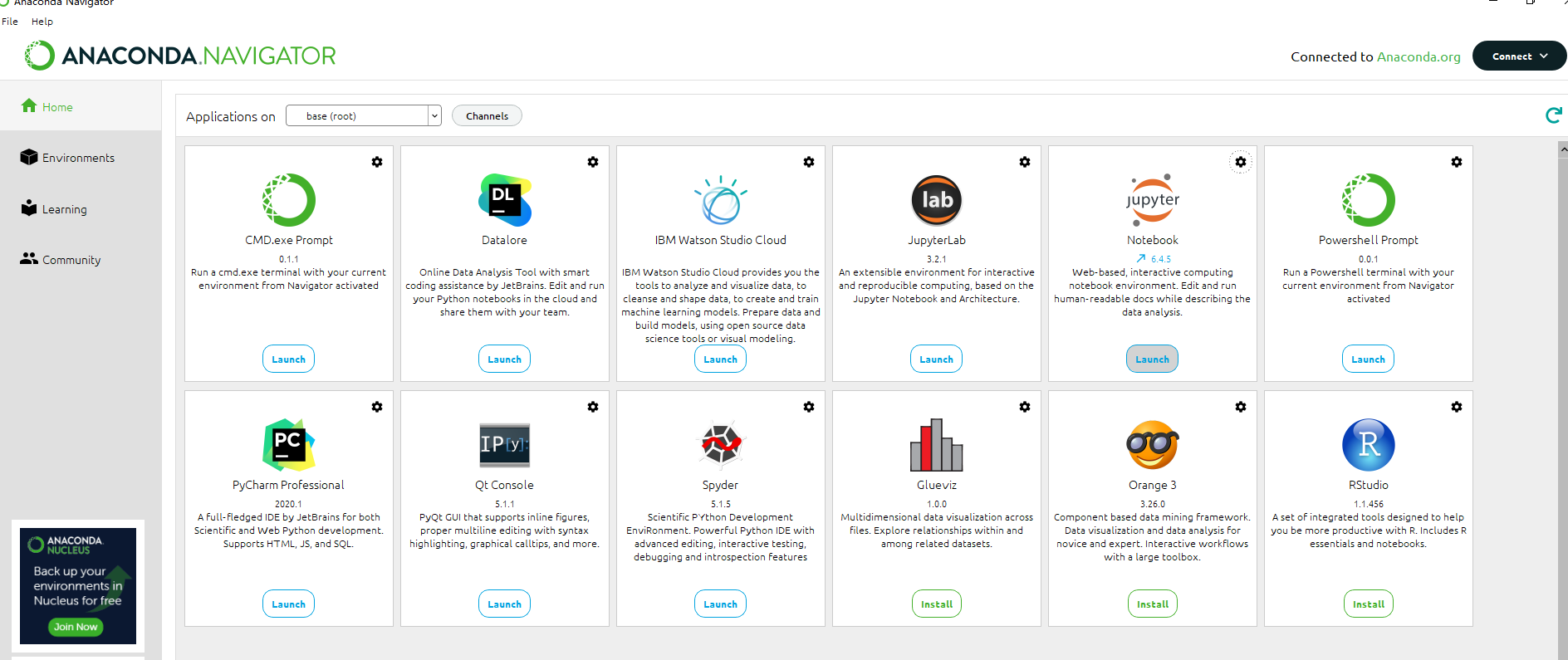Open settings gear on Jupyter Notebook card
Image resolution: width=1568 pixels, height=660 pixels.
[x=1241, y=162]
